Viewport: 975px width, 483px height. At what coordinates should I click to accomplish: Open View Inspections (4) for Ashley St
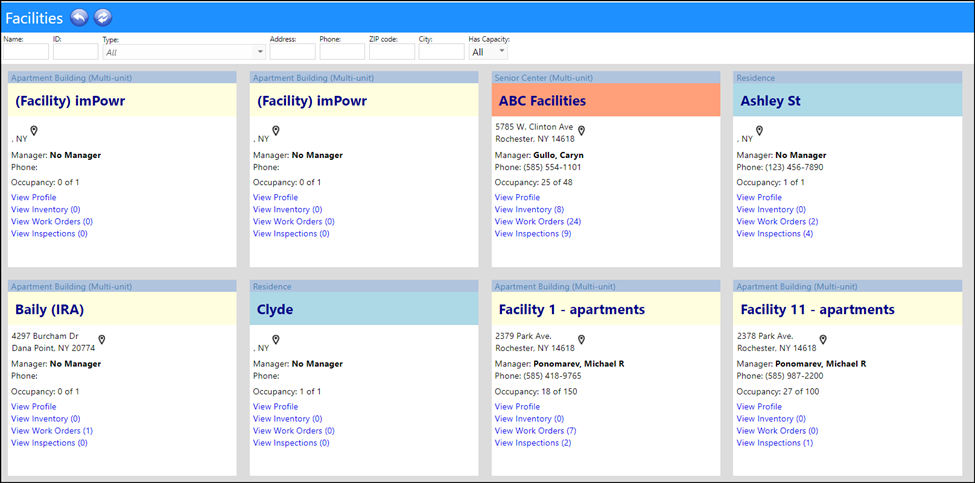775,234
